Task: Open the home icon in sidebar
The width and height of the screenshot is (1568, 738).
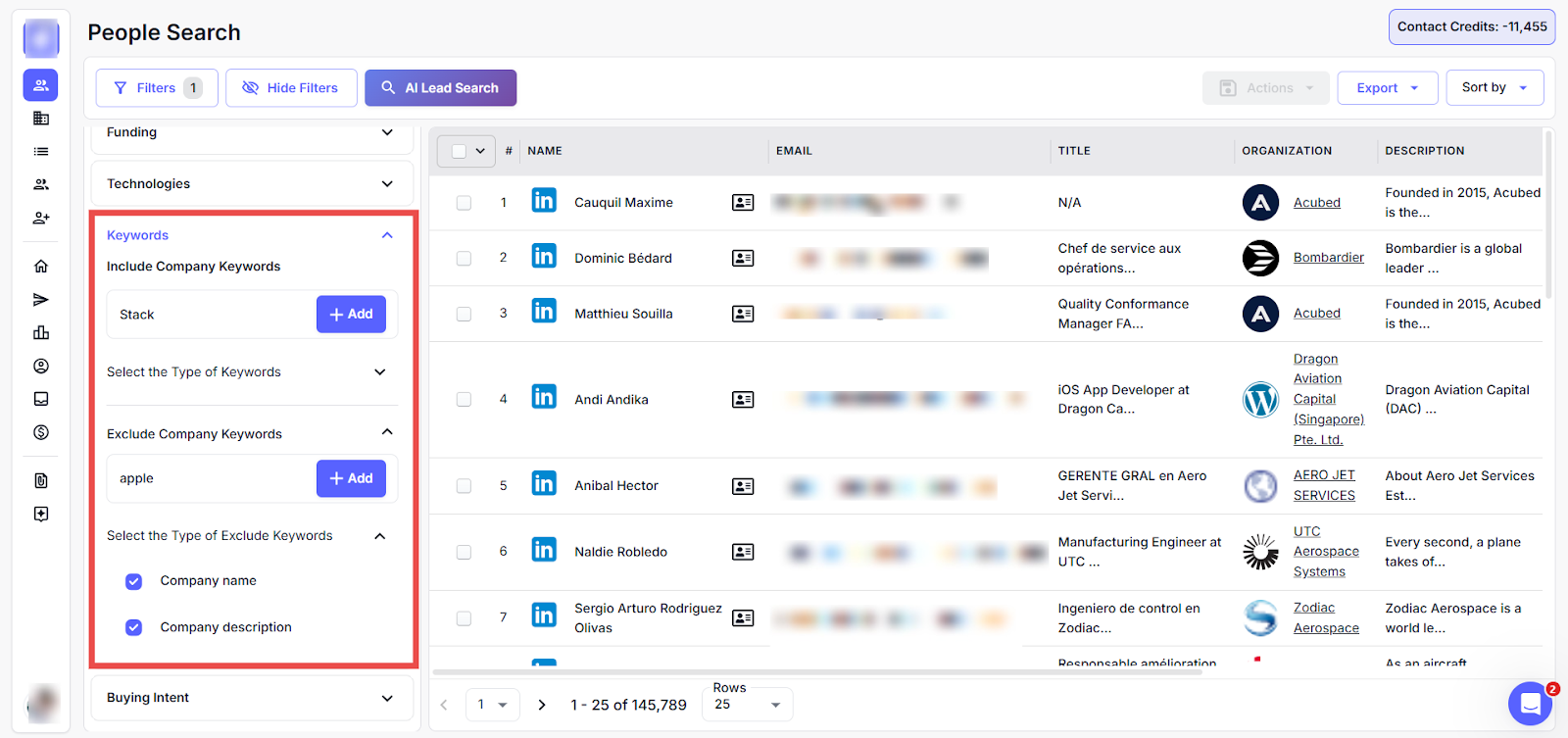Action: 40,267
